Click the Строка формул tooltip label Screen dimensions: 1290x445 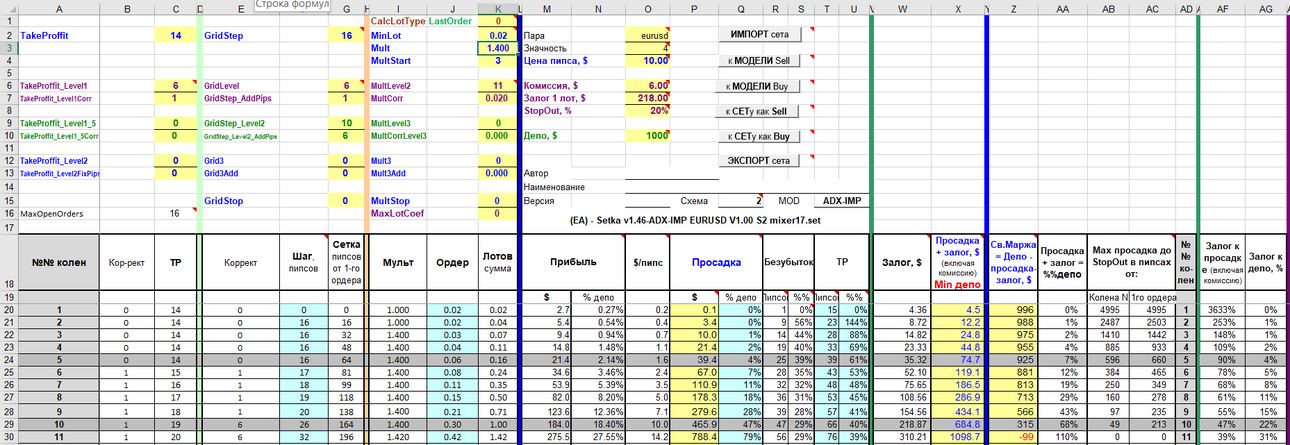tap(292, 5)
